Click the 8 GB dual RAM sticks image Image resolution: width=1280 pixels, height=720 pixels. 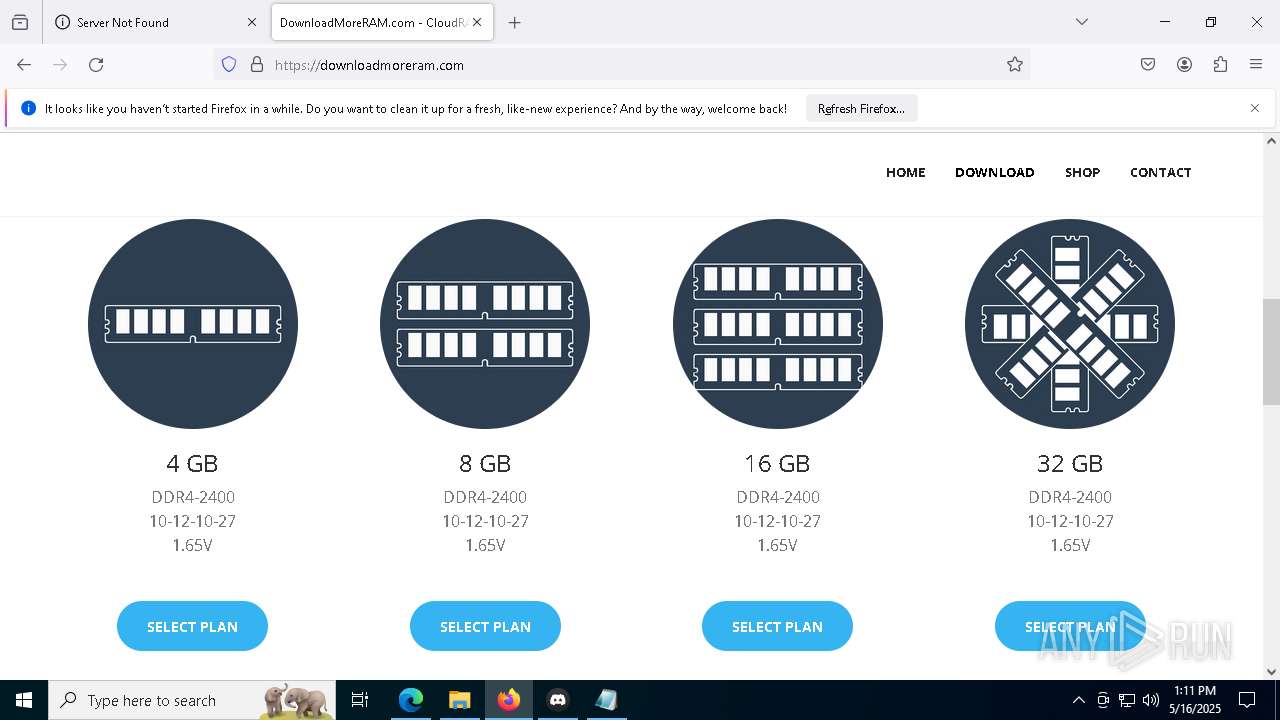[x=485, y=324]
